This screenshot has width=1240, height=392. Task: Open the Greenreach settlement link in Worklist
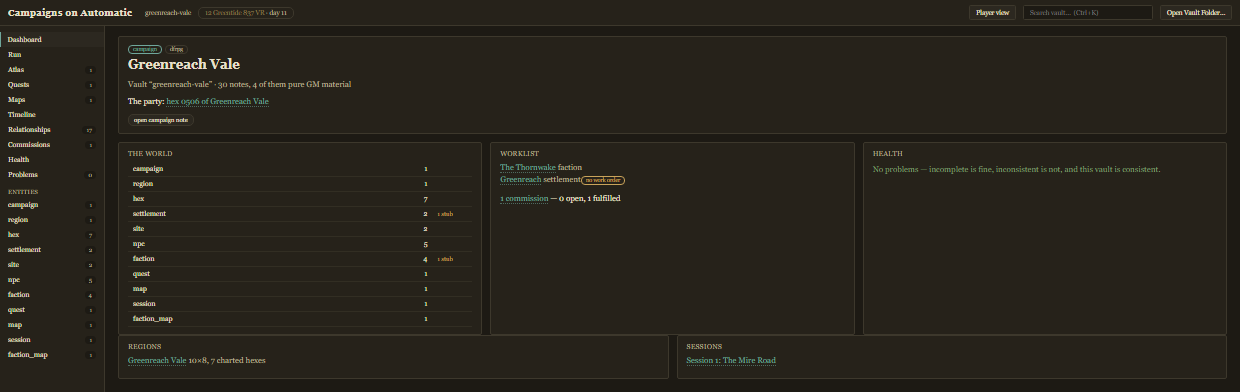click(x=521, y=179)
